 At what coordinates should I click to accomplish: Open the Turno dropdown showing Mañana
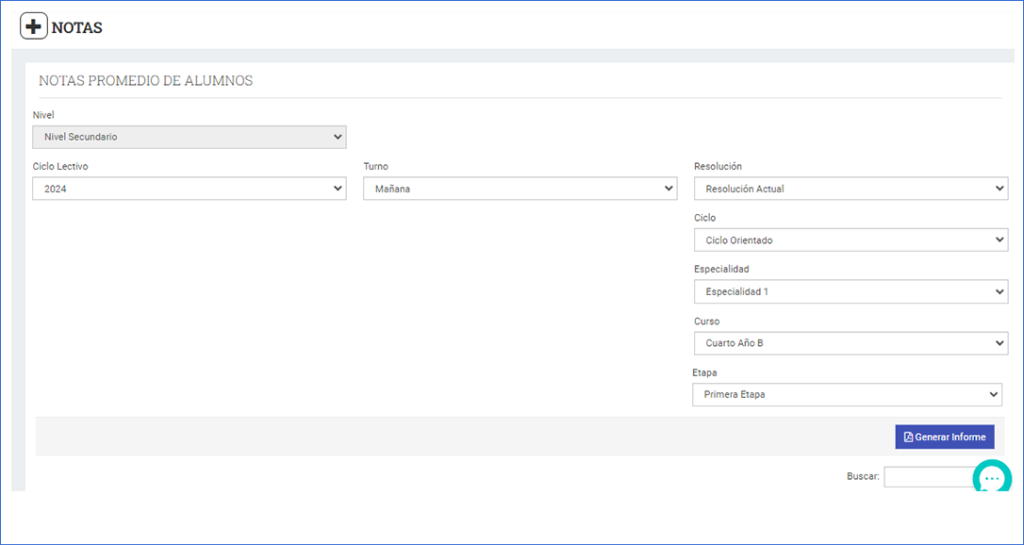520,189
